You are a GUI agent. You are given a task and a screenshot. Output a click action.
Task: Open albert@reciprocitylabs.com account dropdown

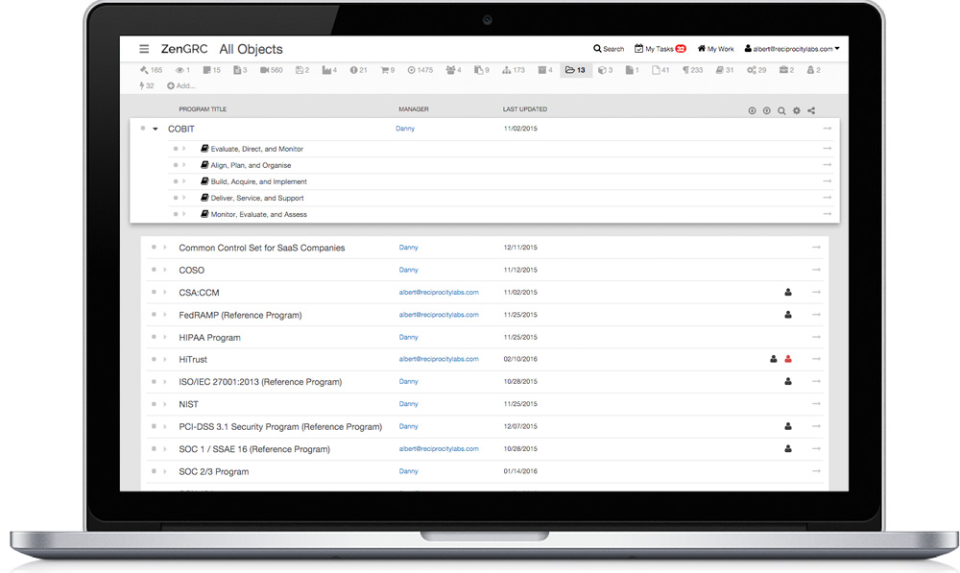792,49
